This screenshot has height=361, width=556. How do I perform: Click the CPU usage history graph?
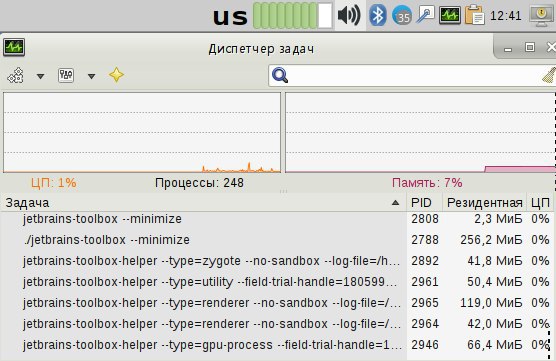[142, 133]
